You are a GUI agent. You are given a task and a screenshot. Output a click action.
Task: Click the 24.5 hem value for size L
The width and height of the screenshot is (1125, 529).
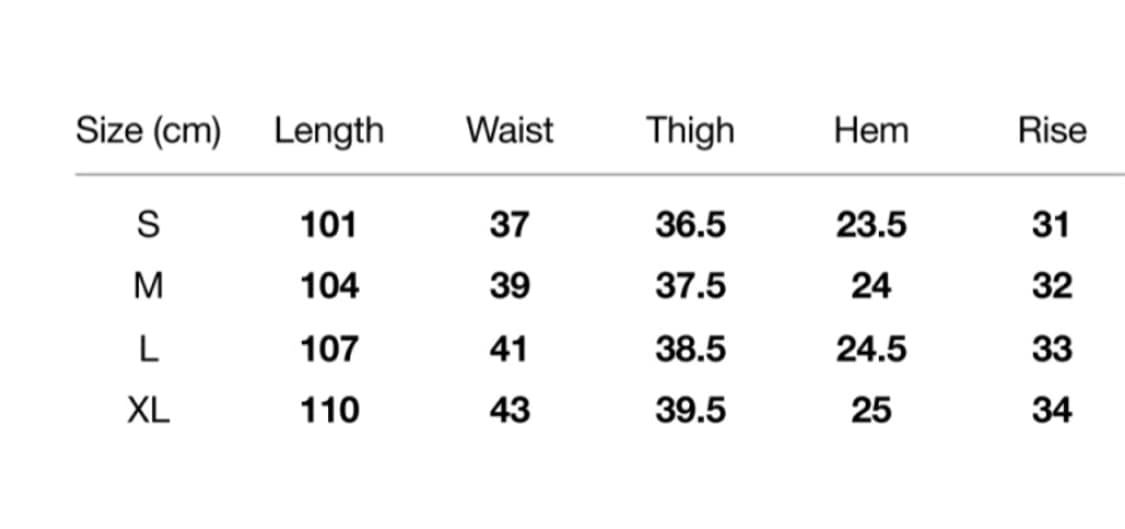871,349
